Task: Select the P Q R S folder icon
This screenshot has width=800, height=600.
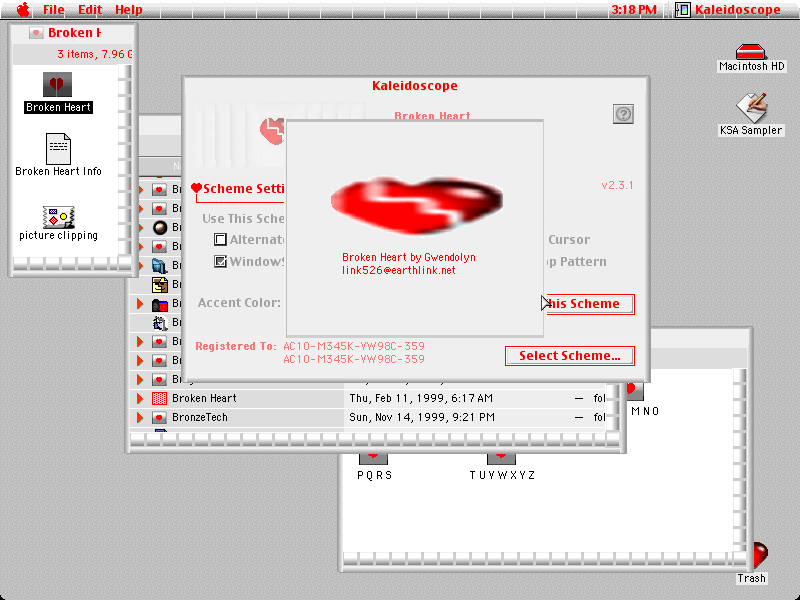Action: pyautogui.click(x=373, y=459)
